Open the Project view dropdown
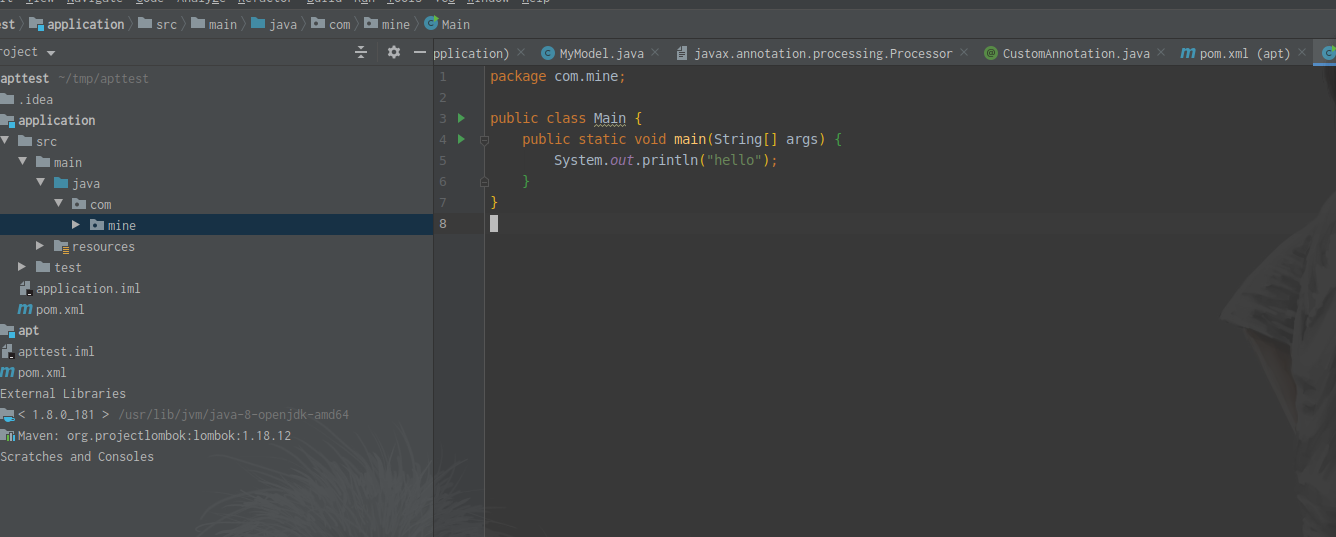The height and width of the screenshot is (537, 1336). (51, 52)
